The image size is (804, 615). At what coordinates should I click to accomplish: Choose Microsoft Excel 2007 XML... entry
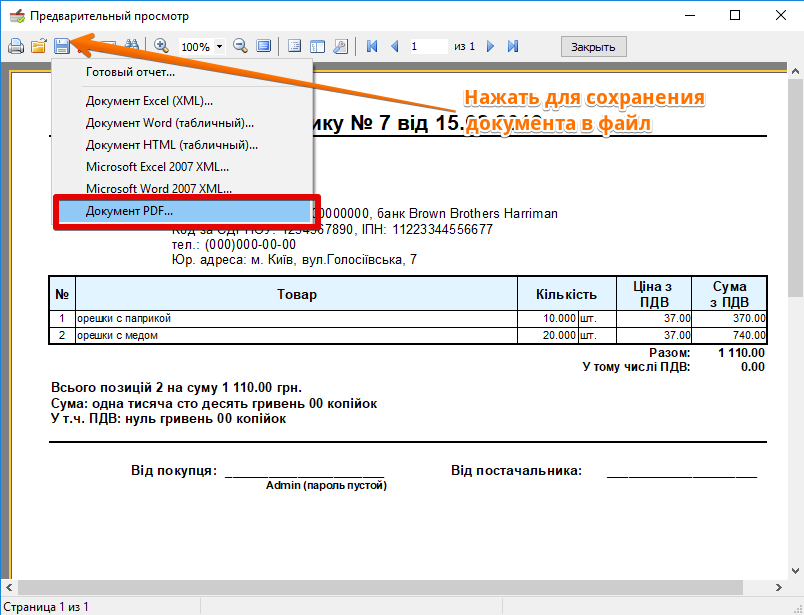point(182,167)
